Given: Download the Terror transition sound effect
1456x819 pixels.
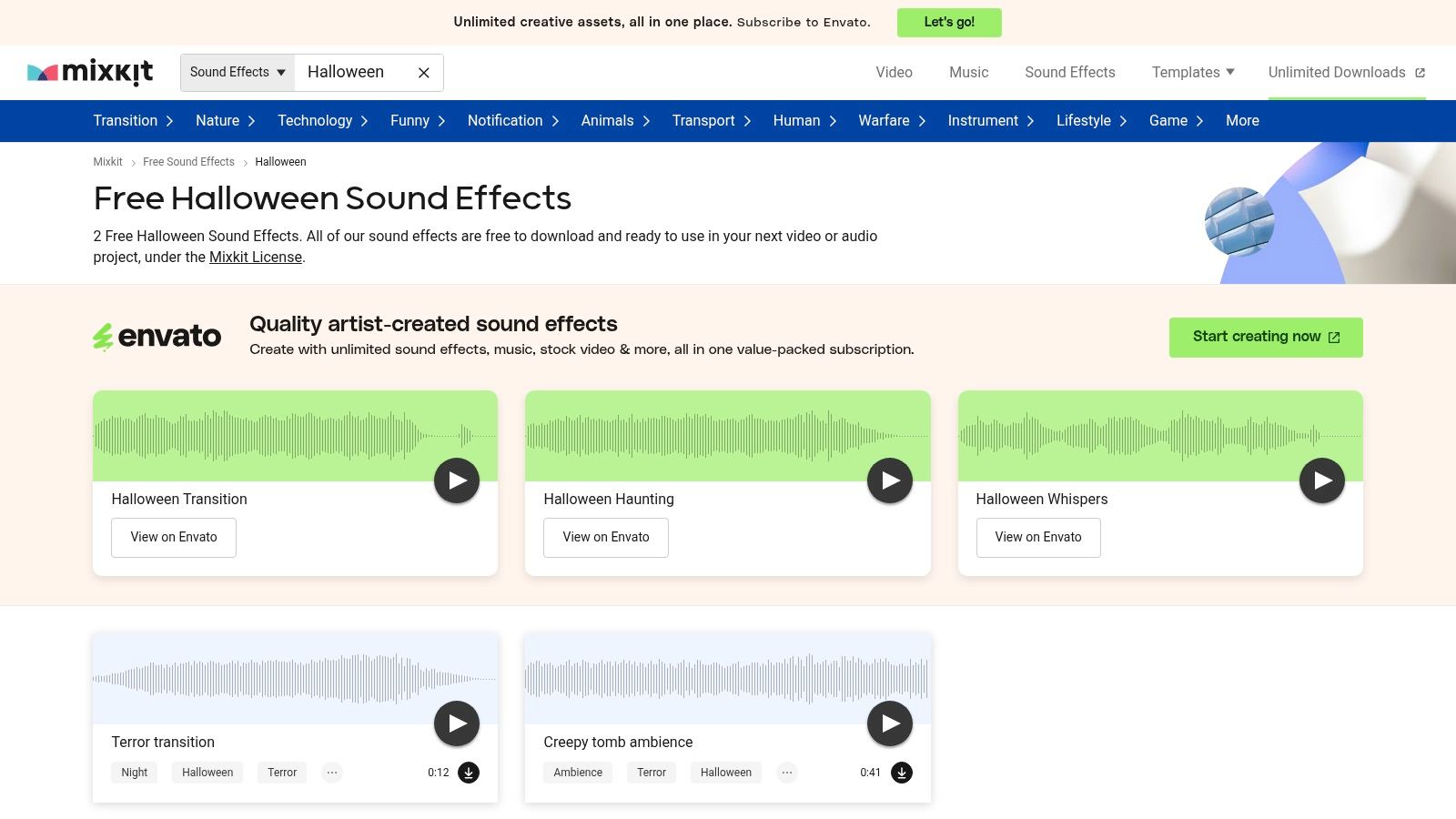Looking at the screenshot, I should tap(469, 773).
